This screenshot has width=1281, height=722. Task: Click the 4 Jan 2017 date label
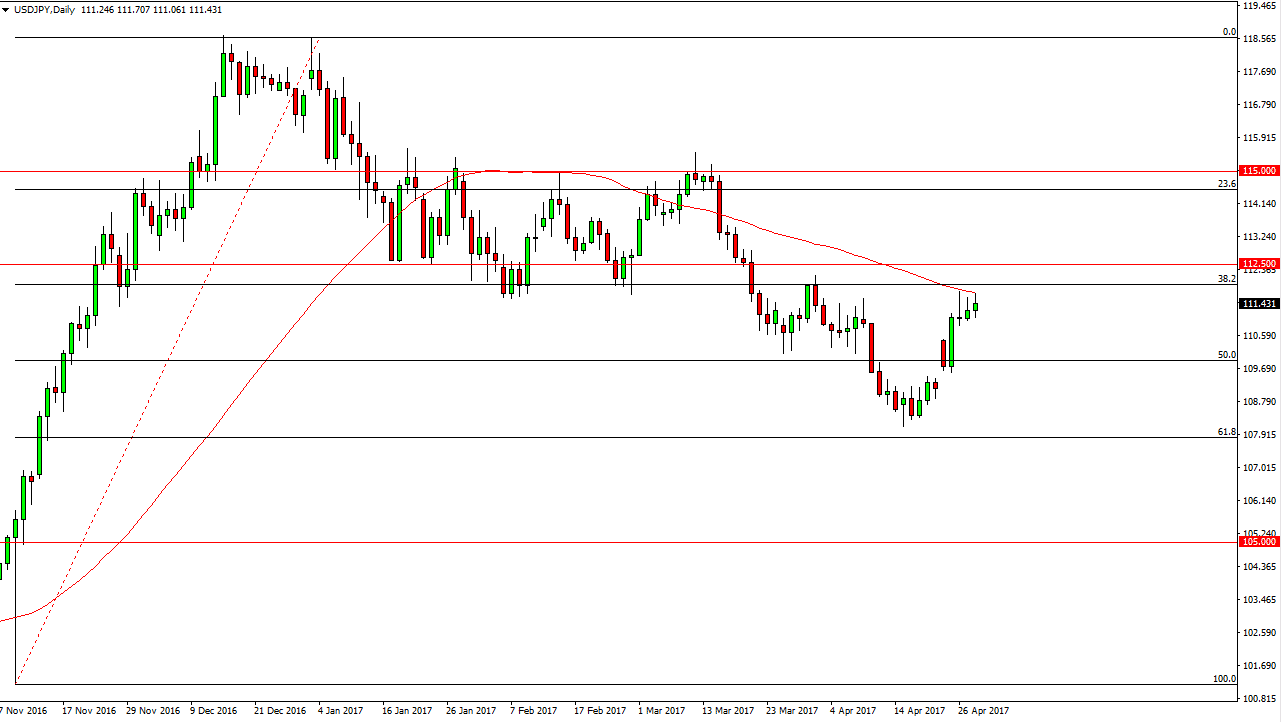point(340,711)
